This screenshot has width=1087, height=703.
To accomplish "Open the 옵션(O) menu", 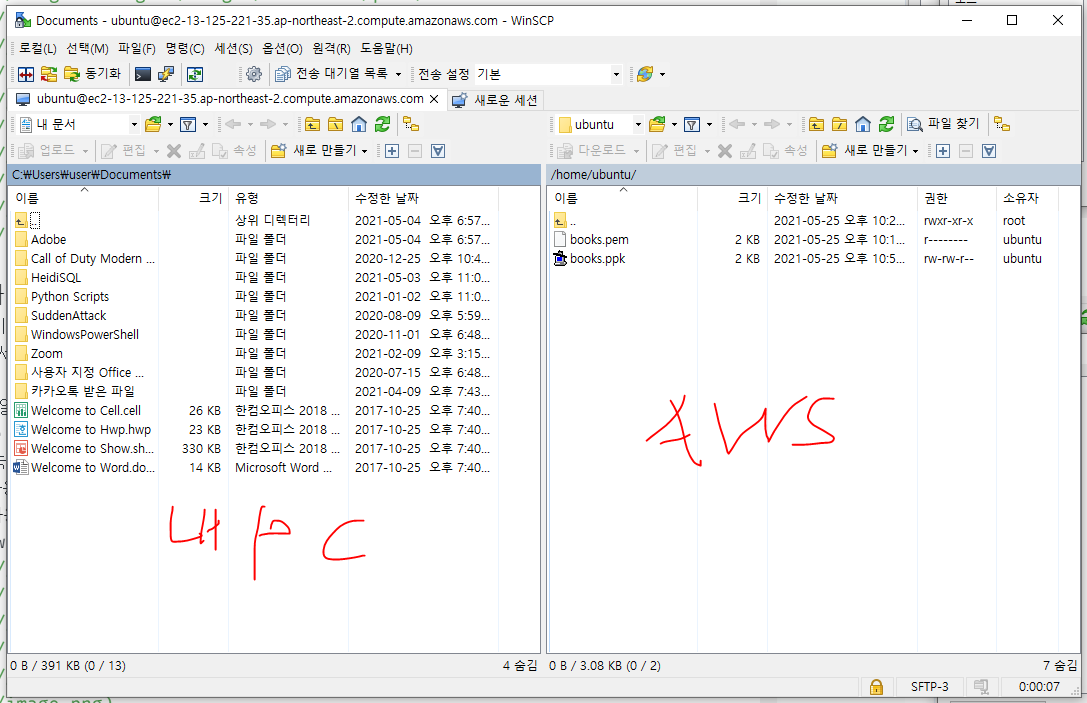I will (x=282, y=49).
